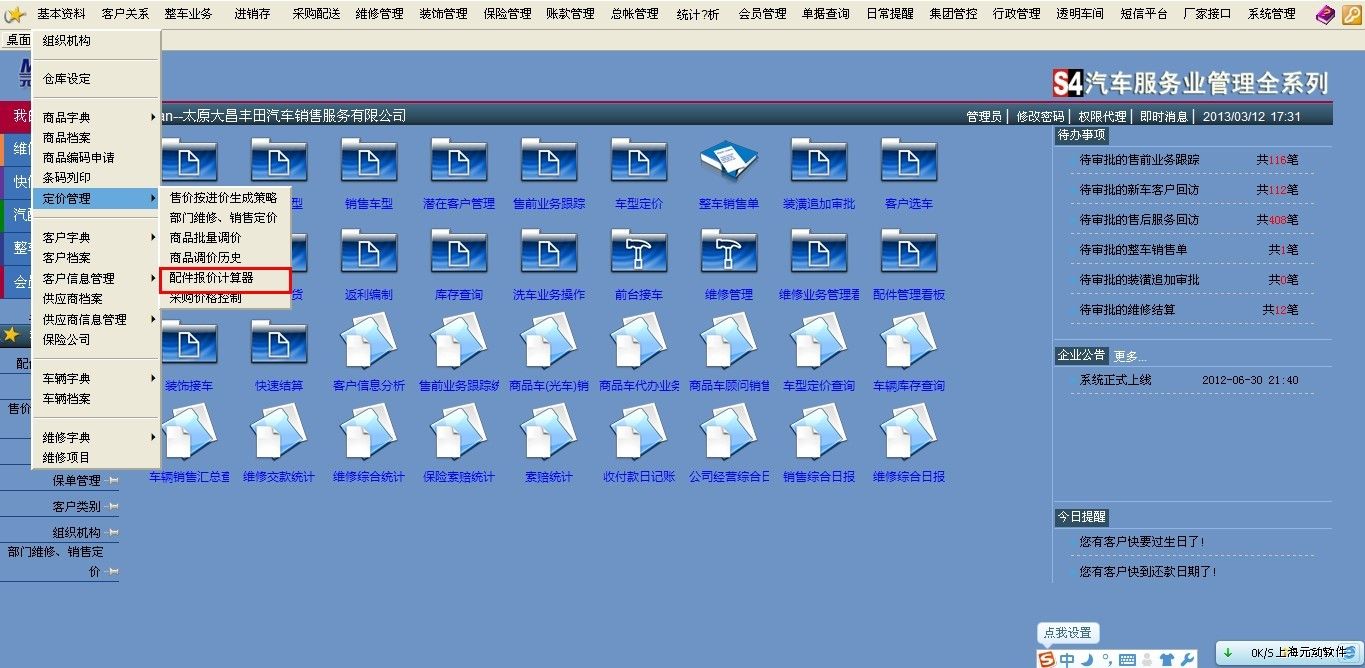Launch the 潜在客户管理 folder shortcut
Image resolution: width=1365 pixels, height=668 pixels.
click(458, 163)
